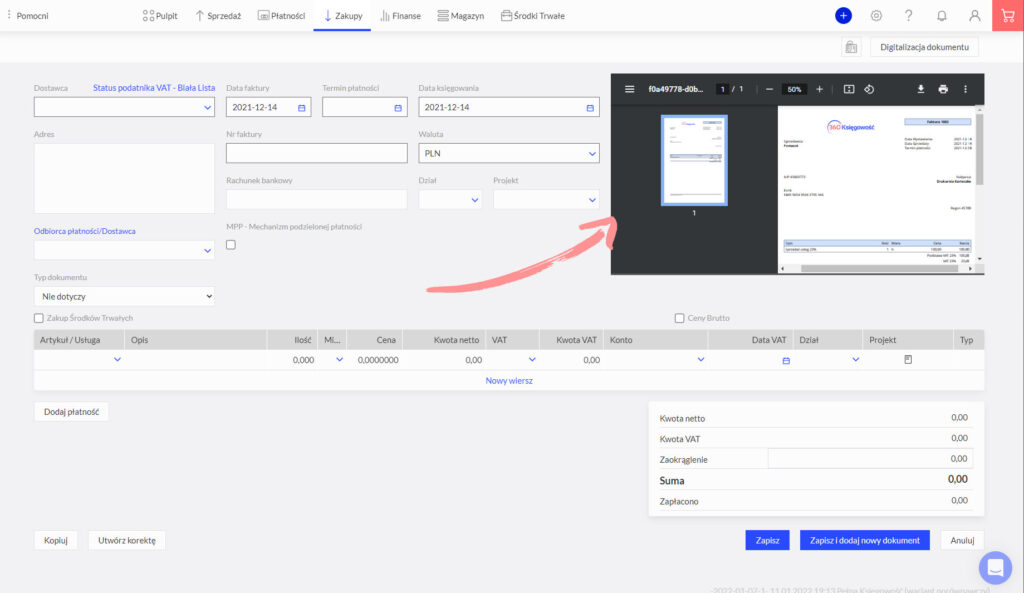This screenshot has height=593, width=1024.
Task: Expand the unit (Mi...) dropdown in row
Action: coord(339,360)
